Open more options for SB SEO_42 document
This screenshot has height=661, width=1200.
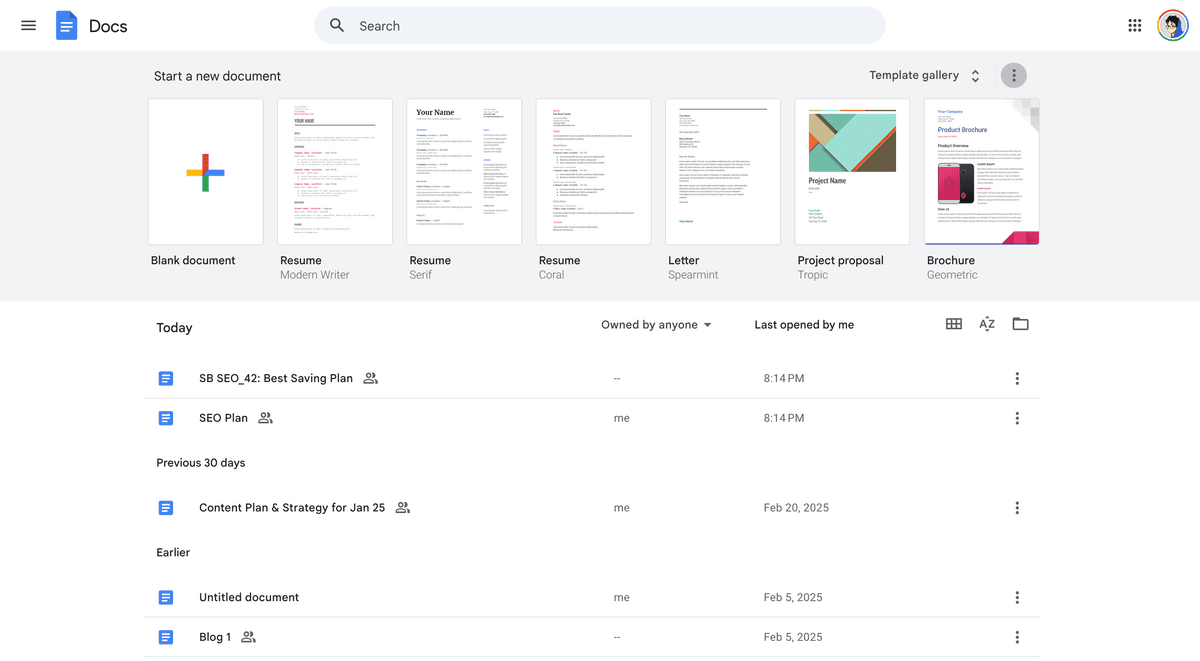point(1017,378)
